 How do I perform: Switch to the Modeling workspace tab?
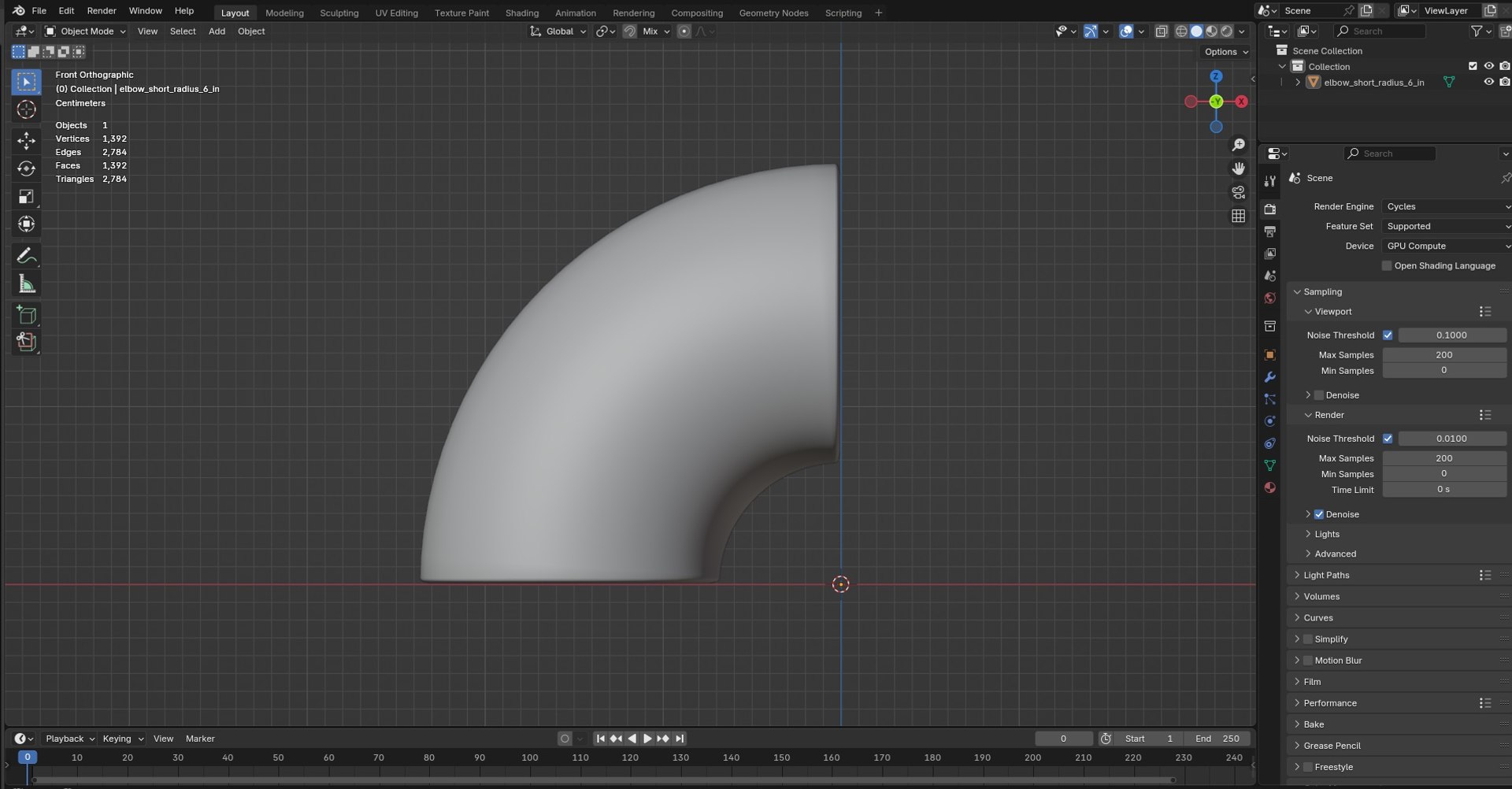284,13
